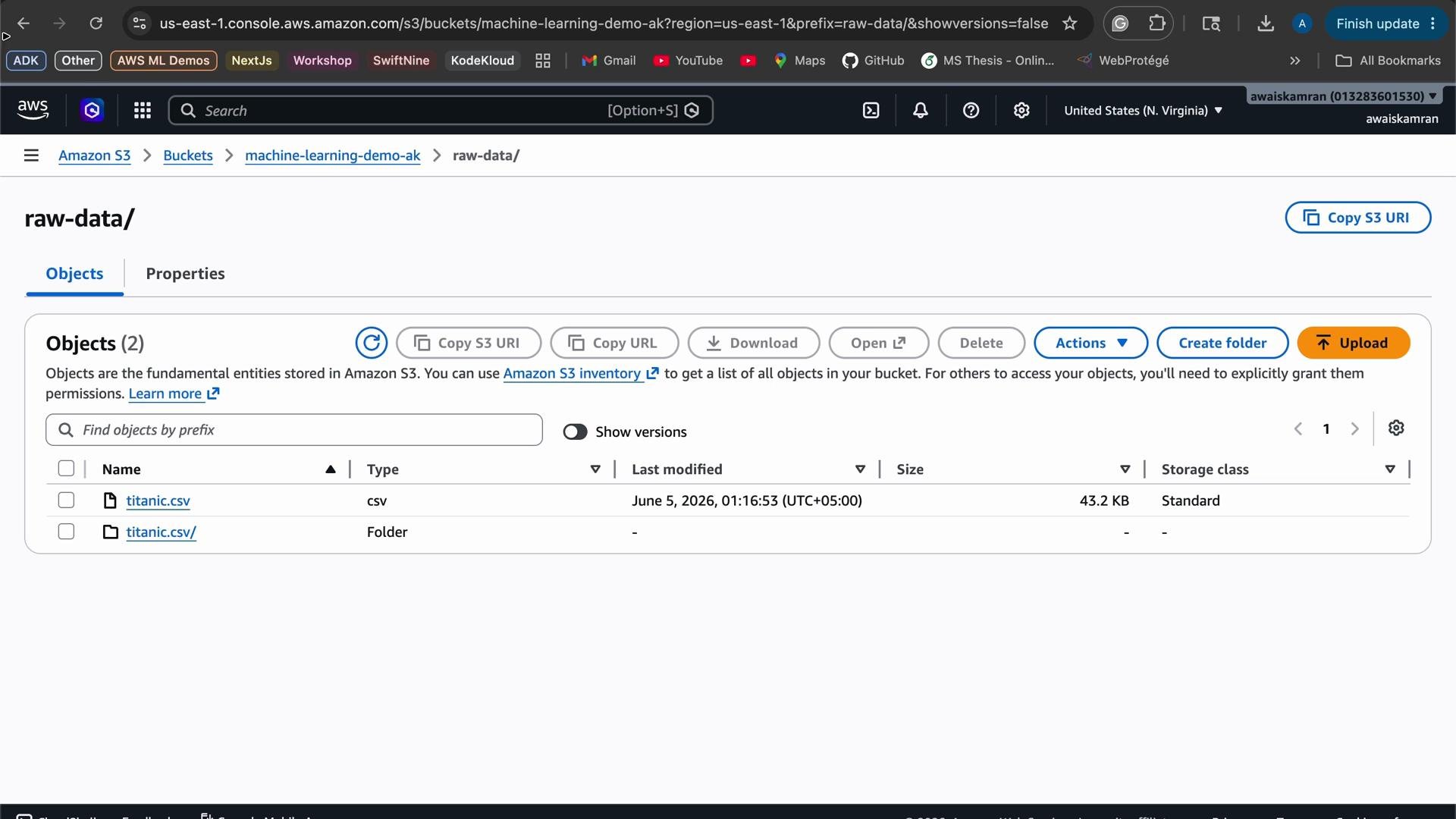
Task: Launch CloudShell terminal icon in header
Action: pyautogui.click(x=871, y=111)
